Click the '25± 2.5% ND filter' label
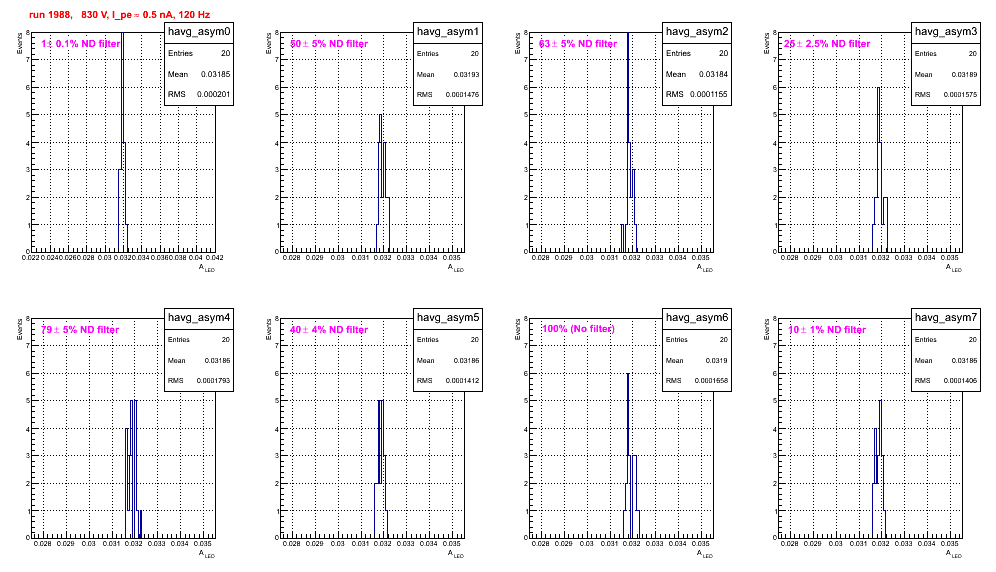Viewport: 996px width, 572px height. [x=827, y=44]
